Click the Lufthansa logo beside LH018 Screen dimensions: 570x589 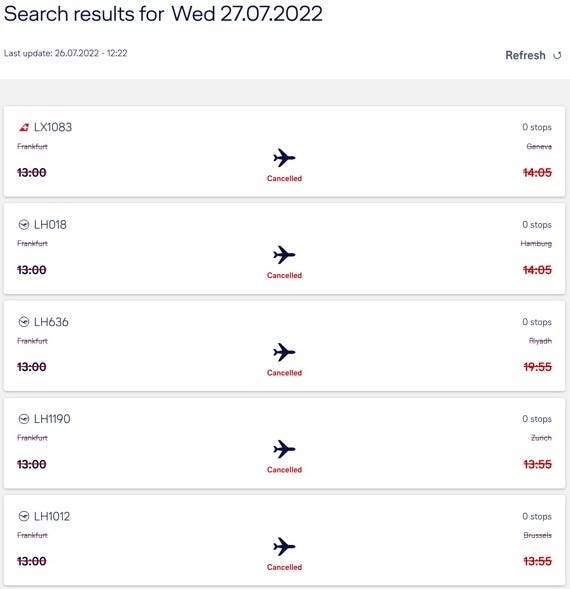24,225
